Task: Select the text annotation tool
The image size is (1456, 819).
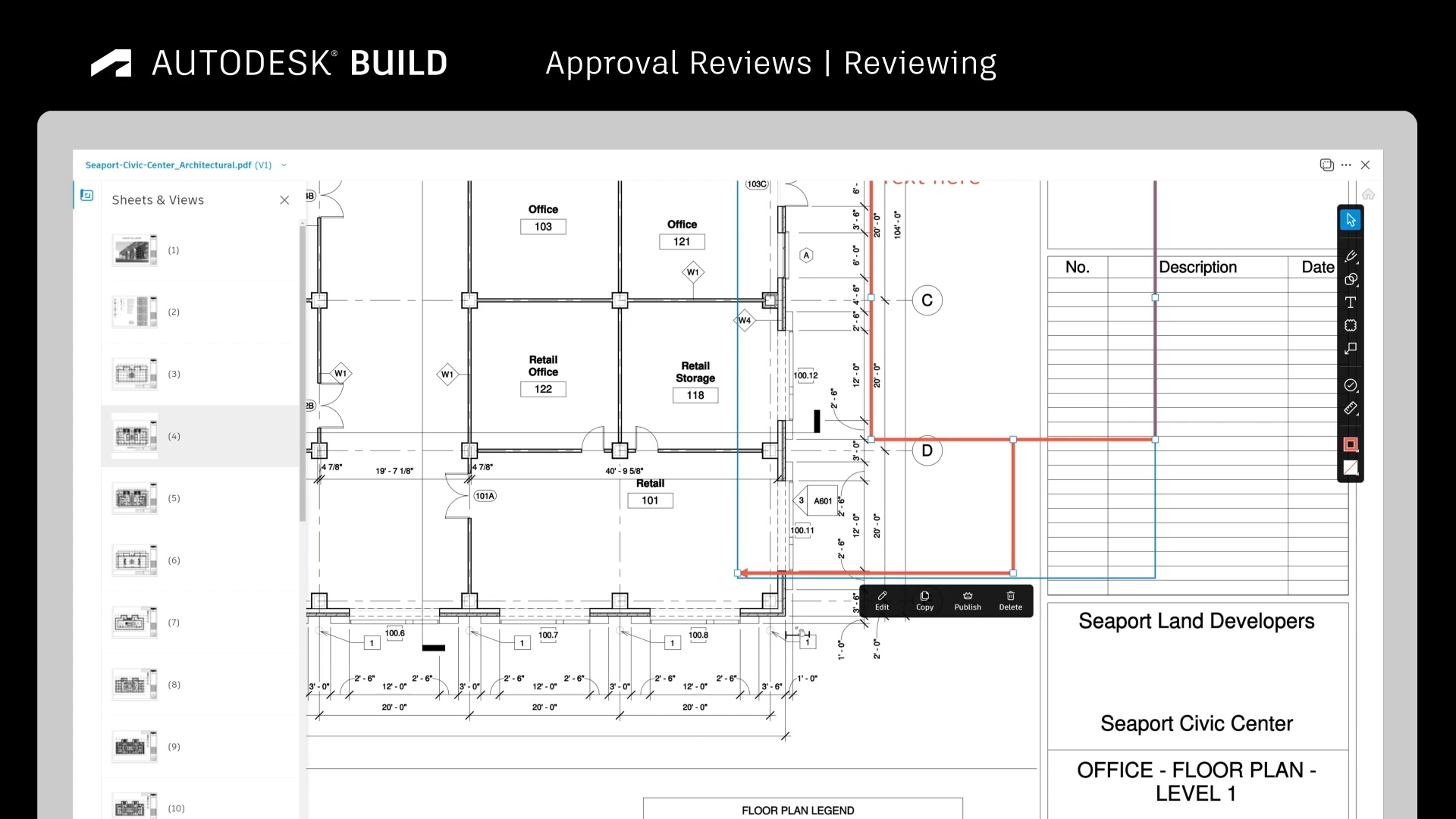Action: (x=1351, y=302)
